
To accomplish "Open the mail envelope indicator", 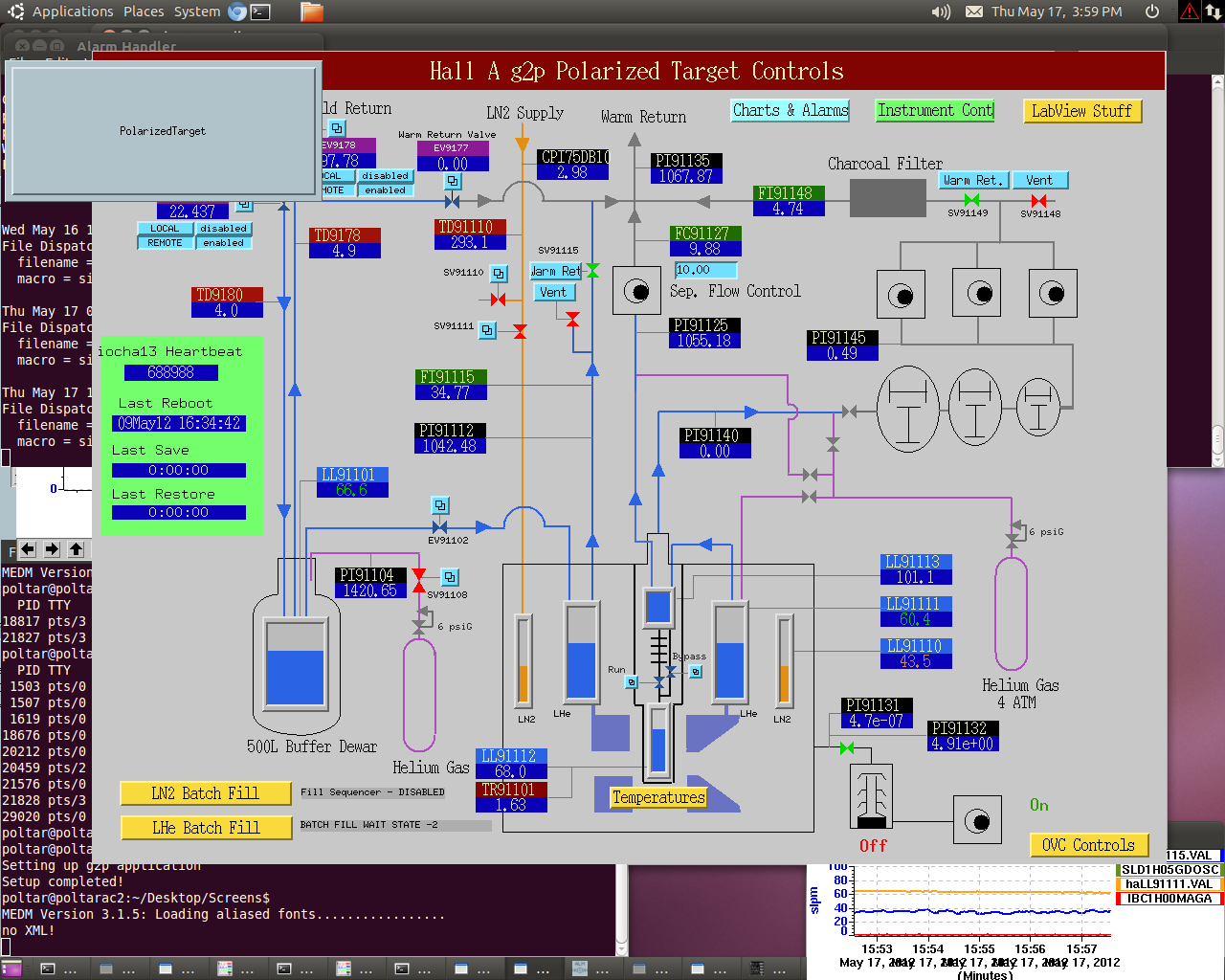I will [x=973, y=11].
